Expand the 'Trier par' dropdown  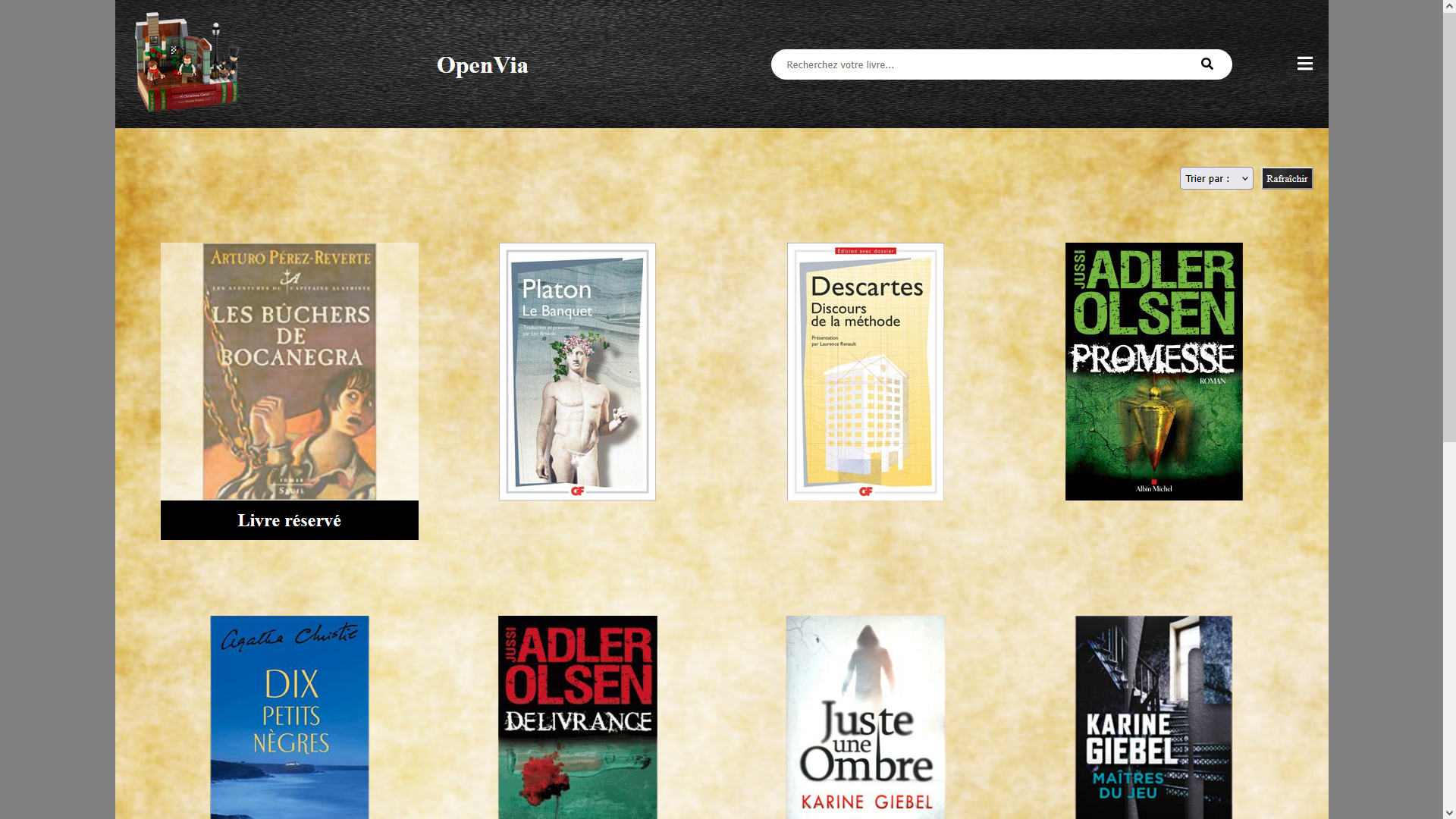tap(1216, 178)
